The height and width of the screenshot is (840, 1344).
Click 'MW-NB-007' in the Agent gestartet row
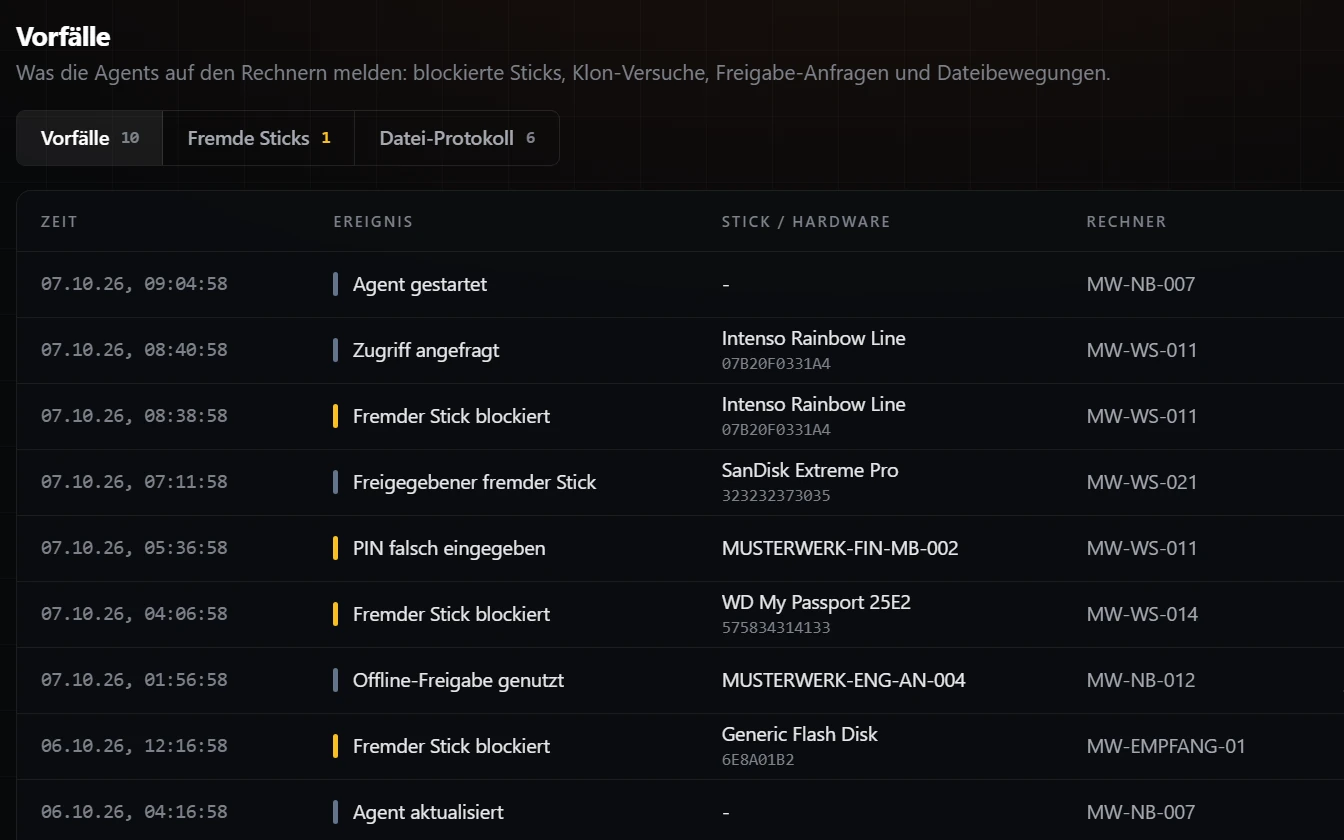(x=1141, y=284)
